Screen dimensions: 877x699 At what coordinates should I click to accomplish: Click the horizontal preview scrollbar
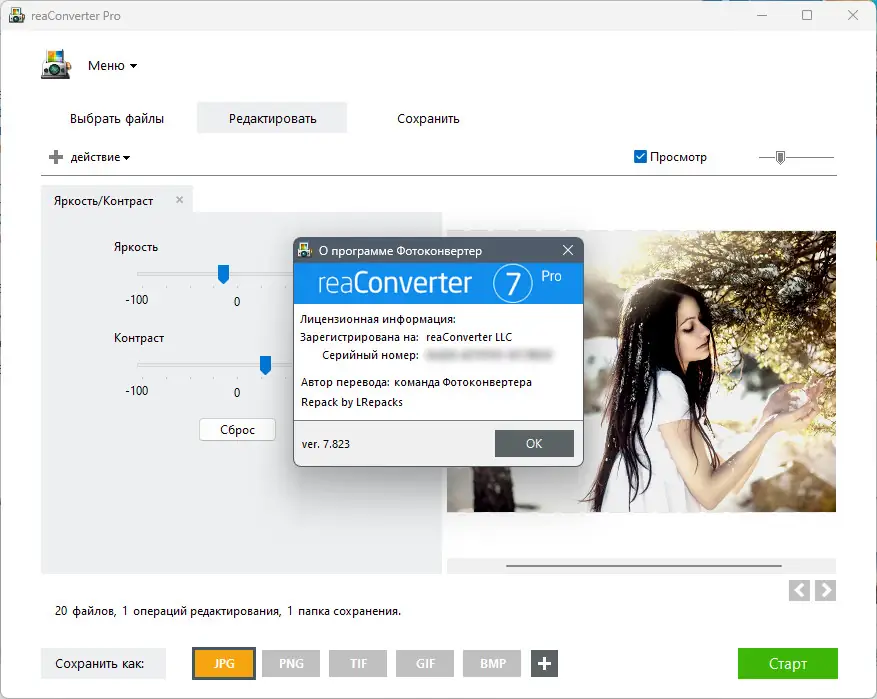(643, 566)
